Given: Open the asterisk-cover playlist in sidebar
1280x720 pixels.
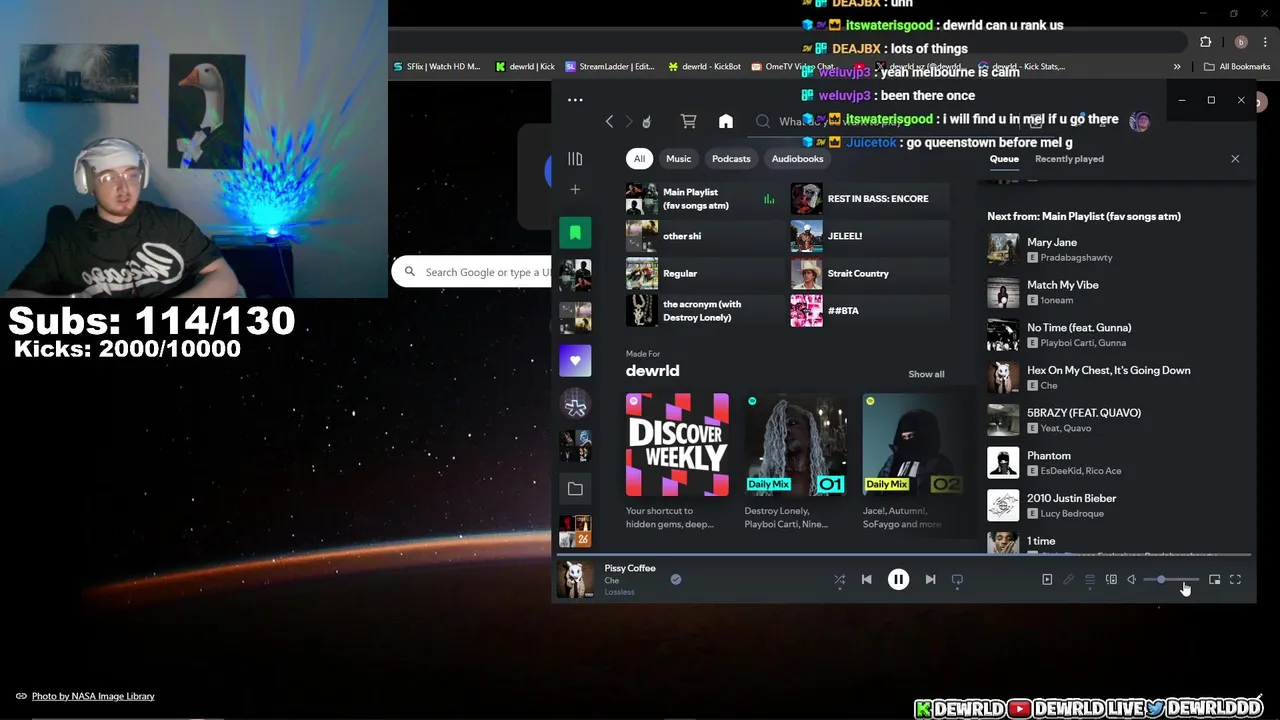Looking at the screenshot, I should [x=575, y=404].
